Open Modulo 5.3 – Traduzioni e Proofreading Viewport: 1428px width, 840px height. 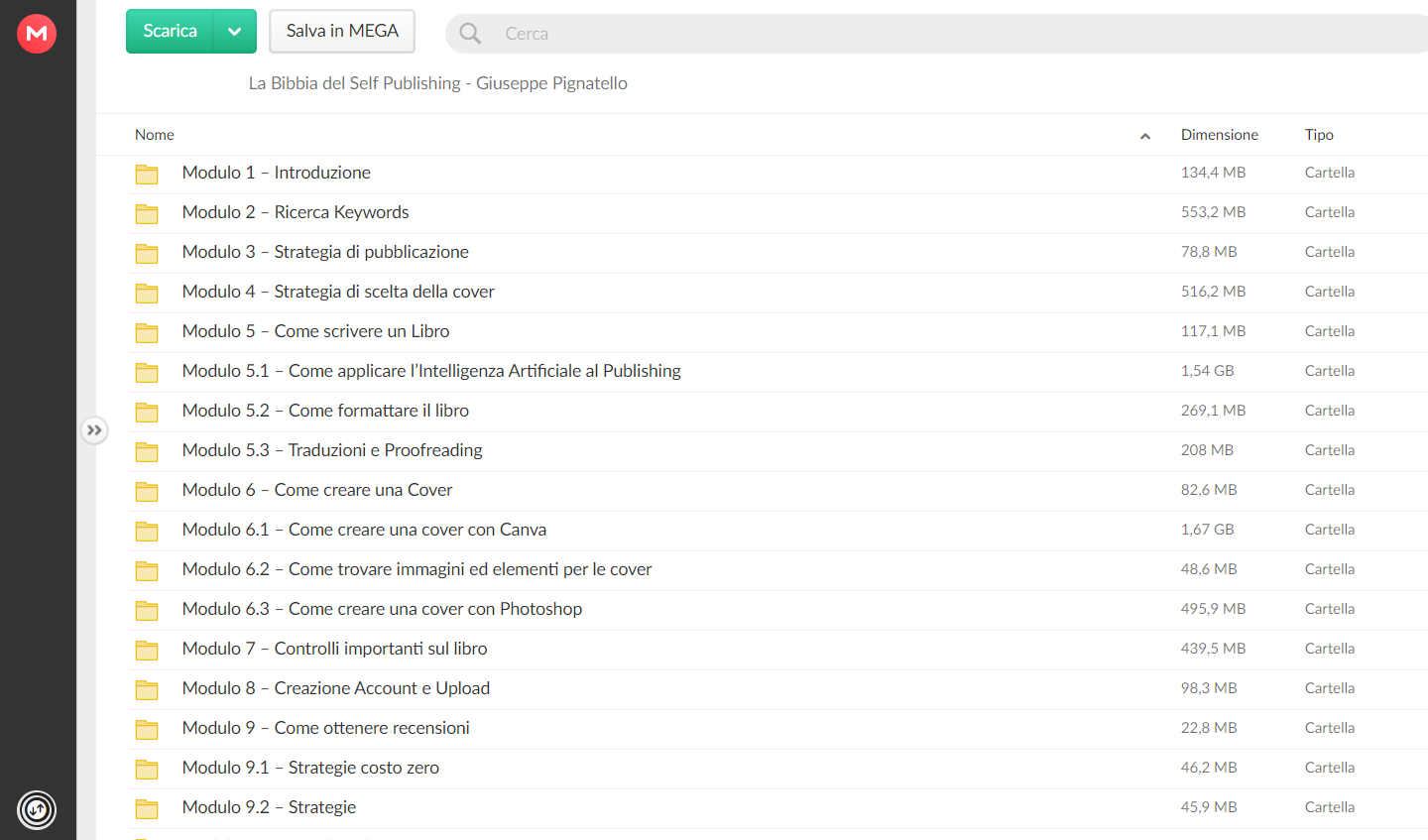pyautogui.click(x=332, y=450)
